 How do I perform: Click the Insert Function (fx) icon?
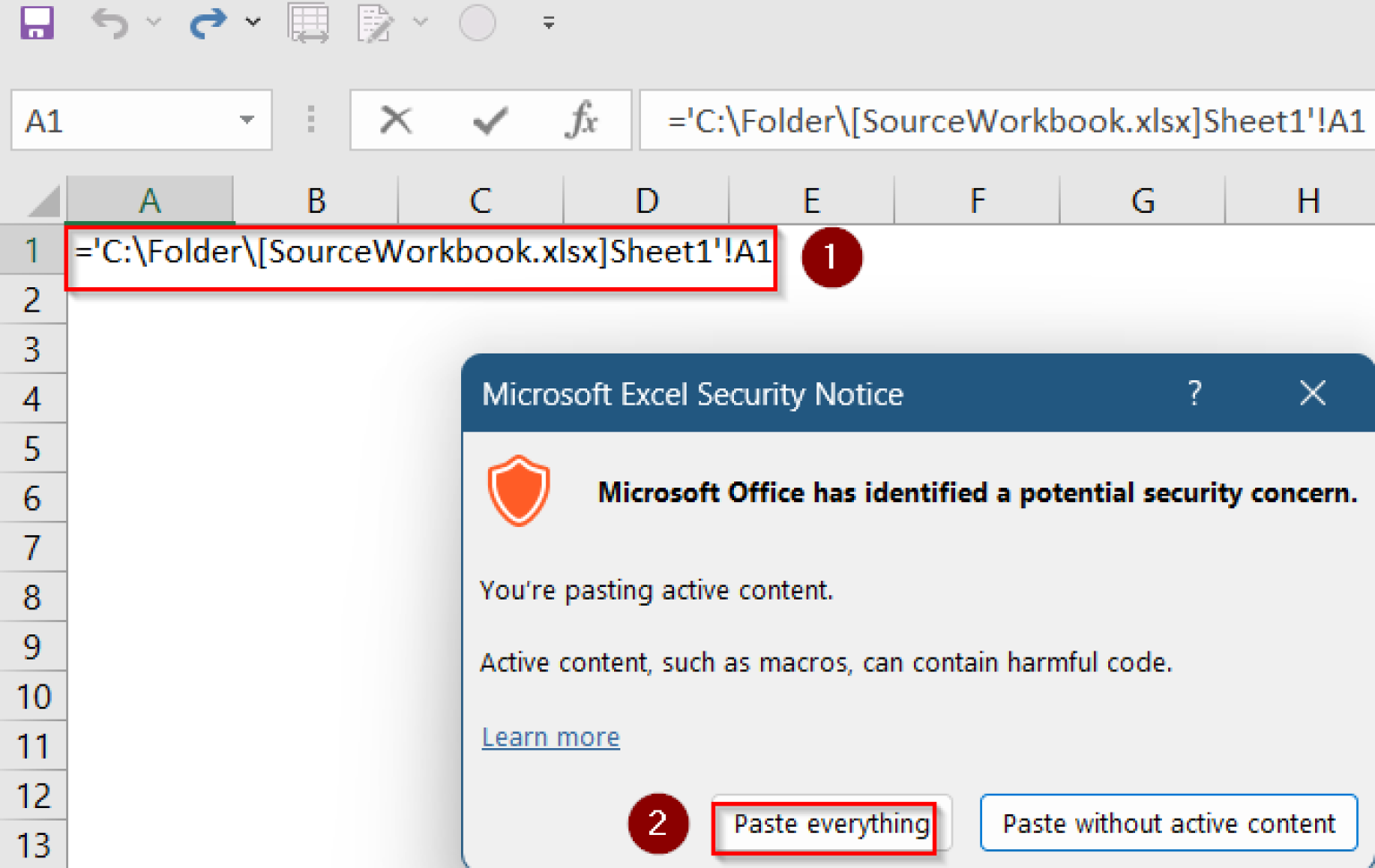(583, 119)
